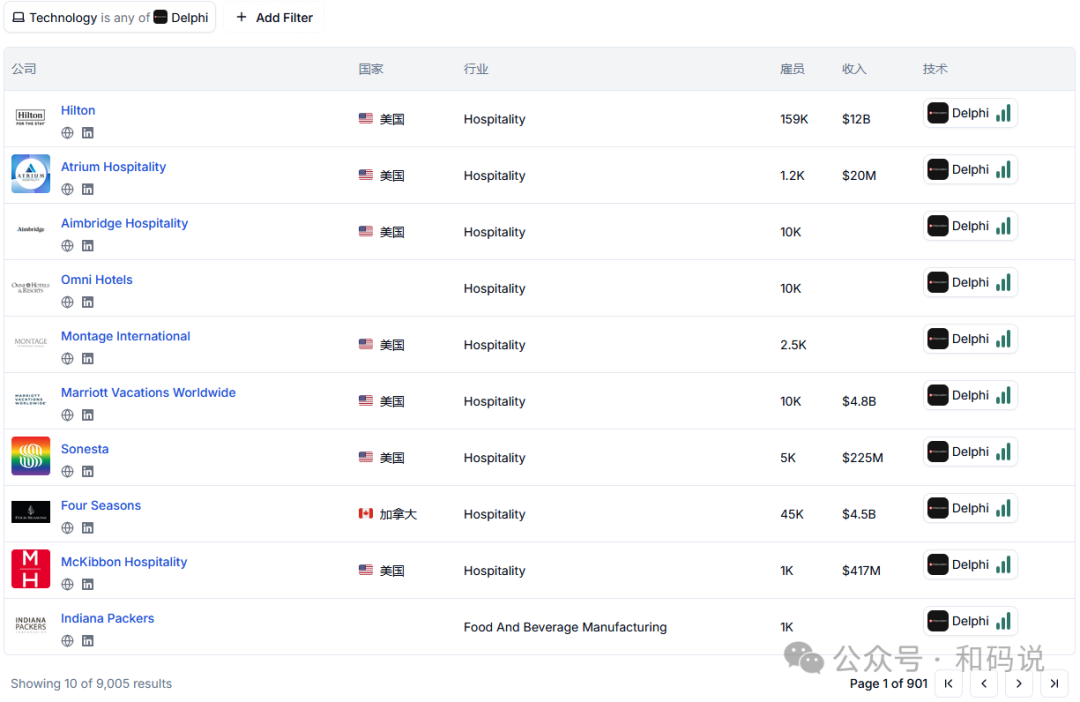Click the Indiana Packers logo
The height and width of the screenshot is (702, 1080).
pyautogui.click(x=30, y=625)
